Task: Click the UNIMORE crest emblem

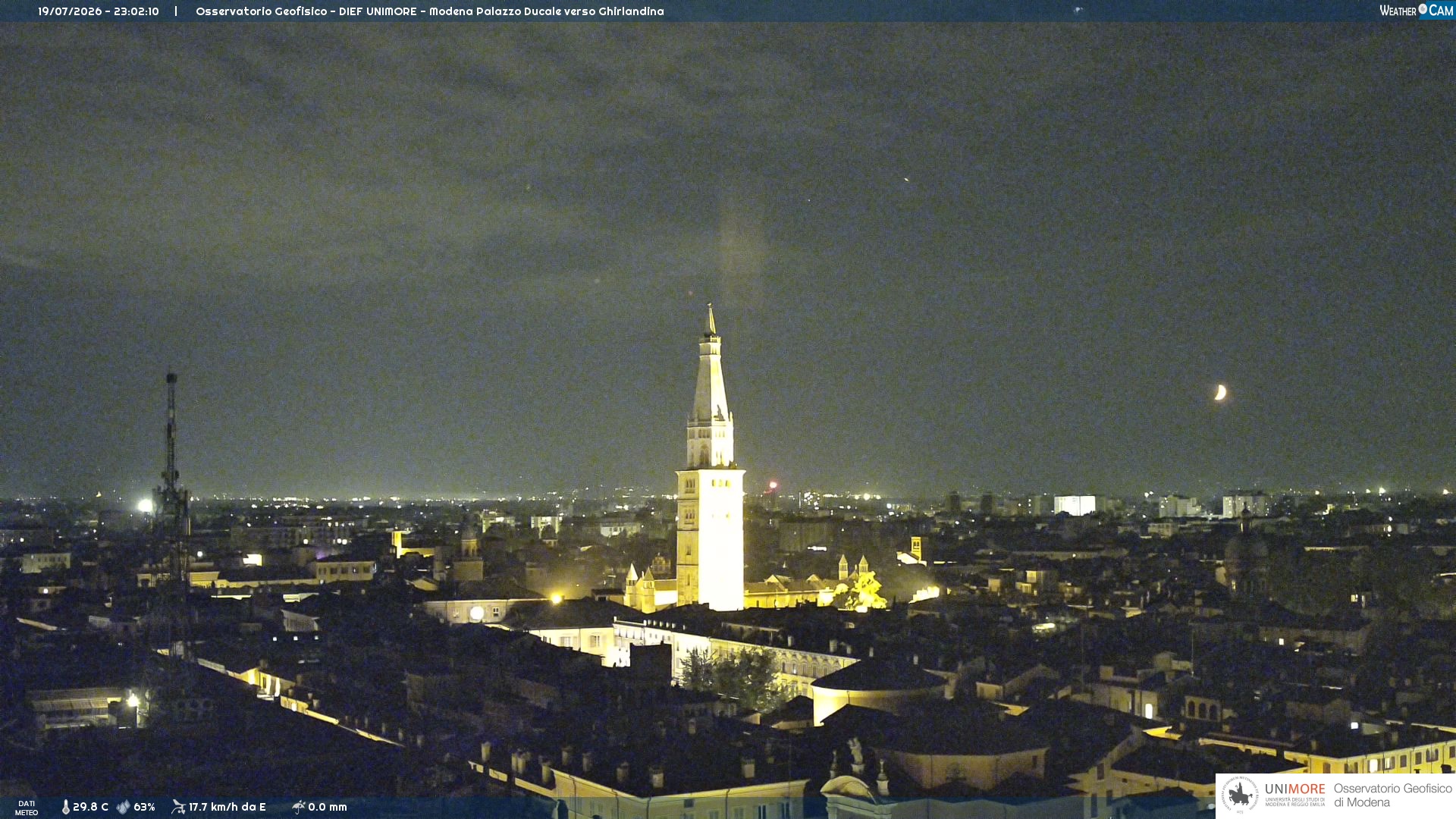Action: [1240, 795]
